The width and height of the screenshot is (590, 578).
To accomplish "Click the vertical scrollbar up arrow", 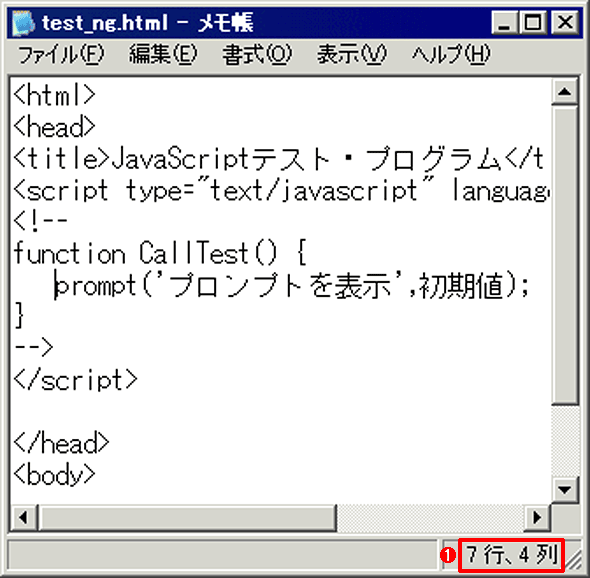I will click(x=564, y=91).
